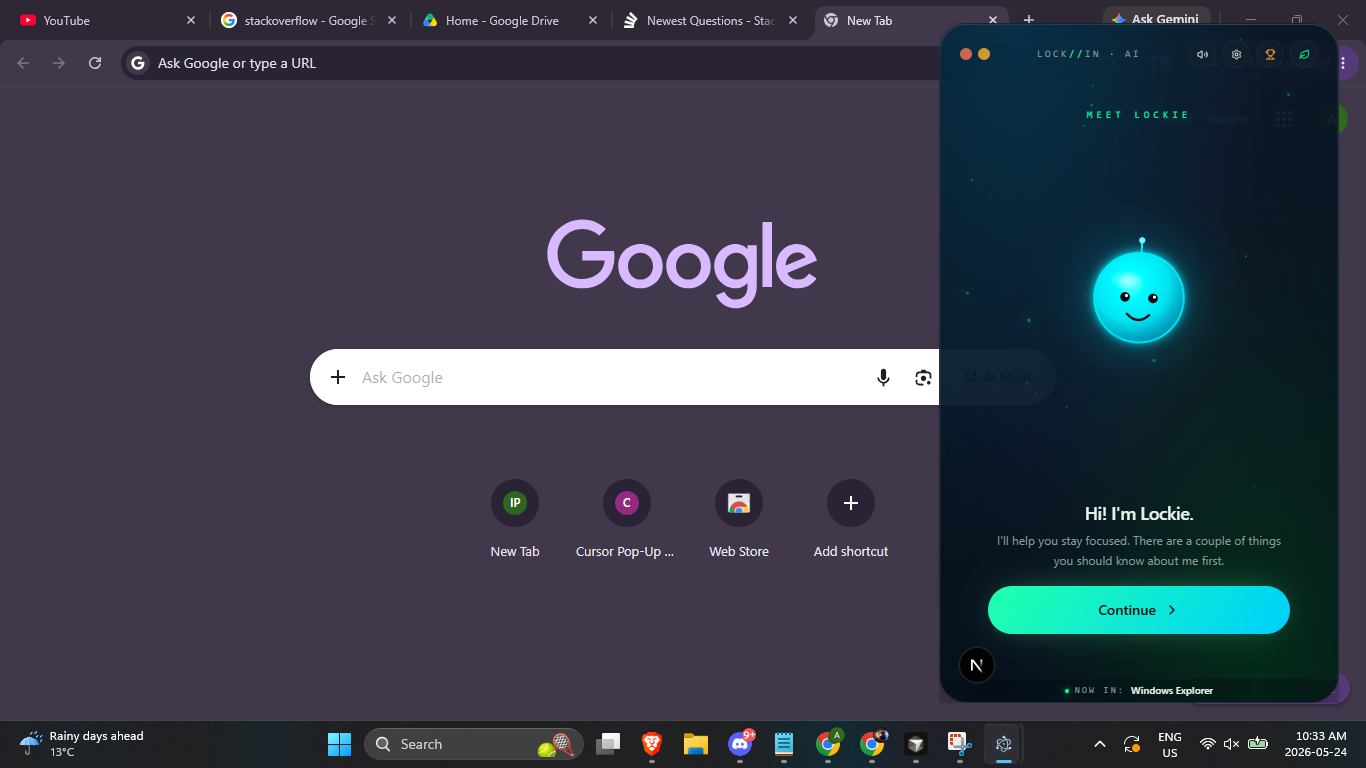This screenshot has width=1366, height=768.
Task: Click the Lockie robot mascot
Action: 1139,295
